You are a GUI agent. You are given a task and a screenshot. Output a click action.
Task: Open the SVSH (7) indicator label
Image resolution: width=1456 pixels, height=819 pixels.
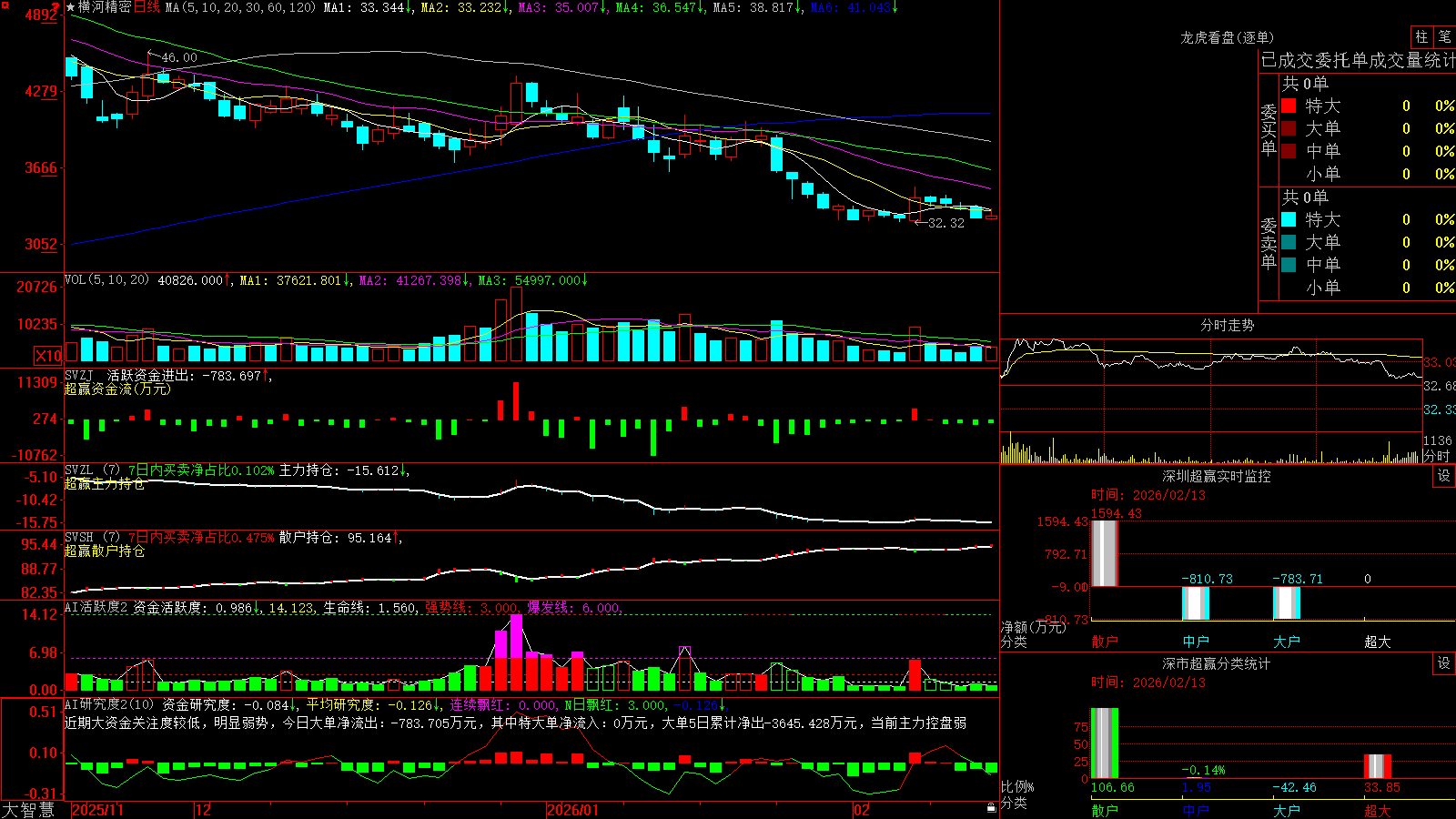point(92,538)
